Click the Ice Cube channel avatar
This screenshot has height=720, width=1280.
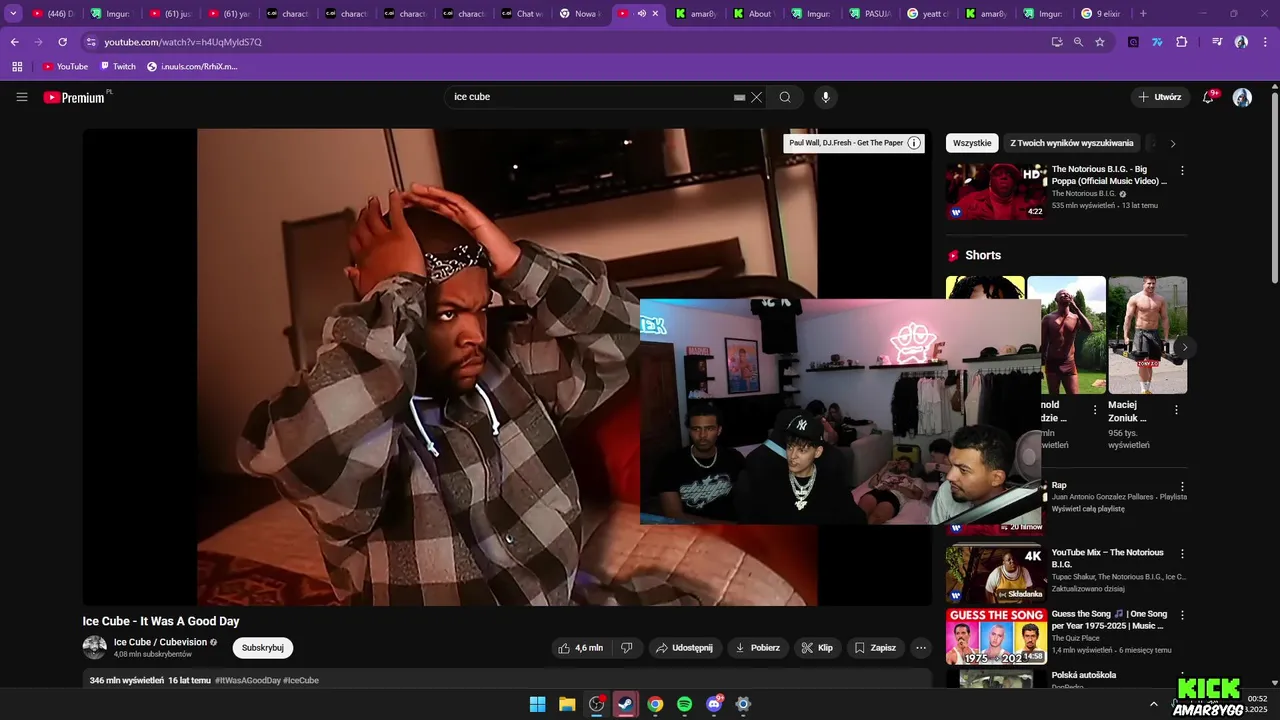[95, 647]
